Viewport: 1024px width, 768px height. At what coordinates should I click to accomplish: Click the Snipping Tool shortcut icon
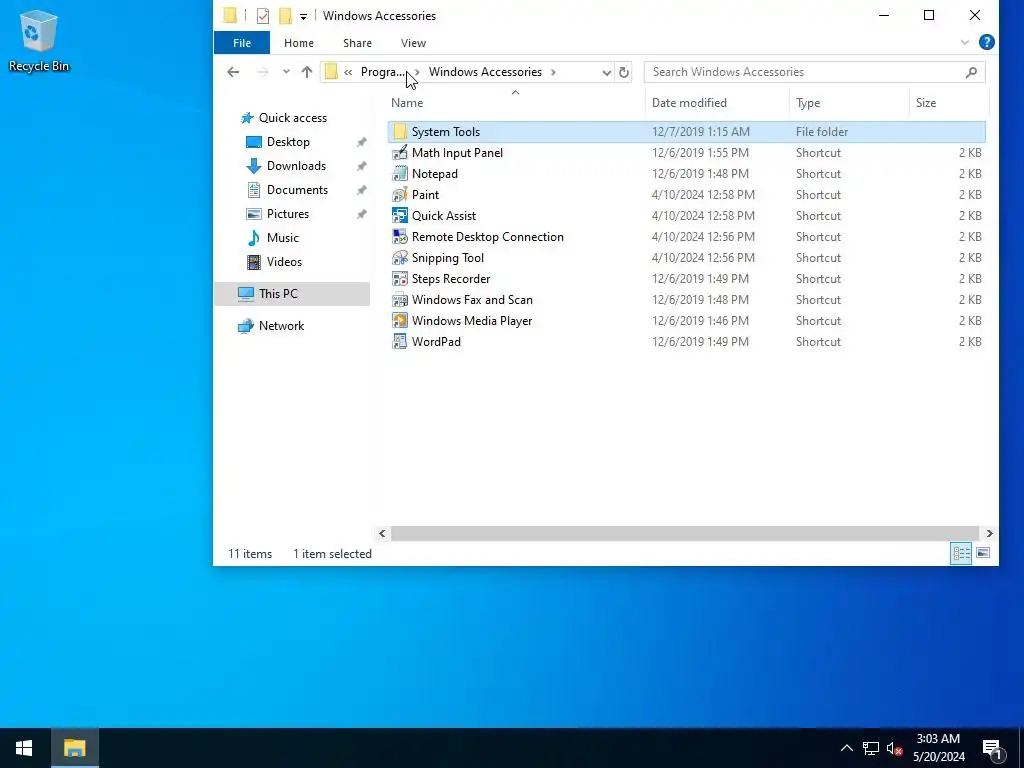[400, 257]
